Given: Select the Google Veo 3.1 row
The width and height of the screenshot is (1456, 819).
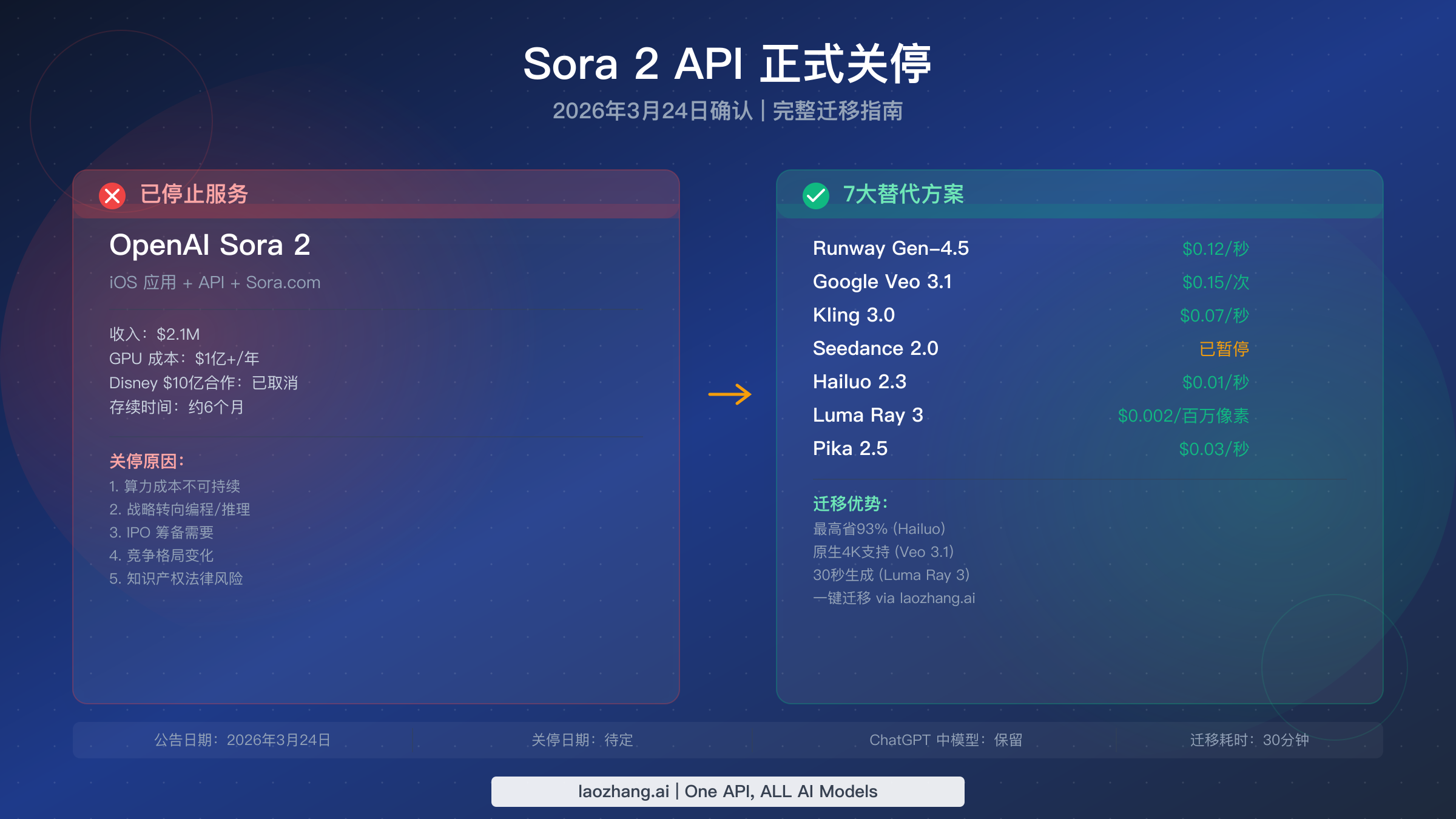Looking at the screenshot, I should point(882,281).
